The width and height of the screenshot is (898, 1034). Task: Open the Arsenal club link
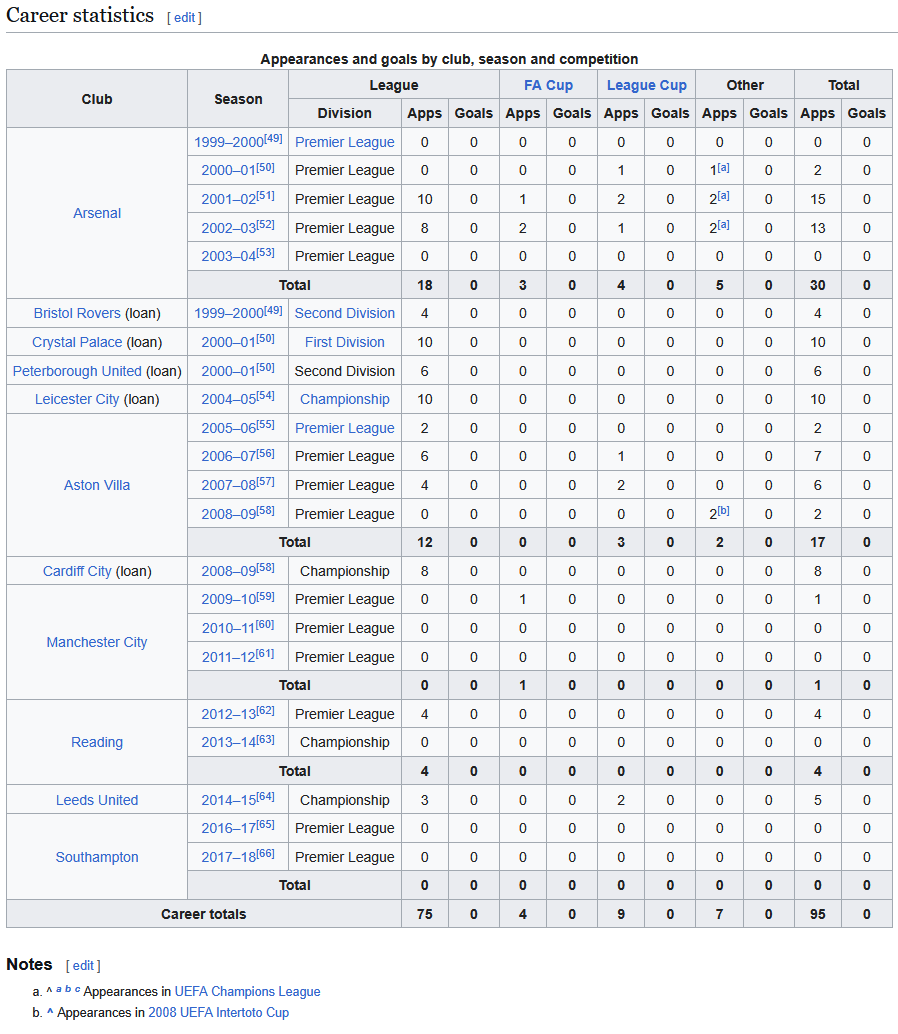(97, 213)
